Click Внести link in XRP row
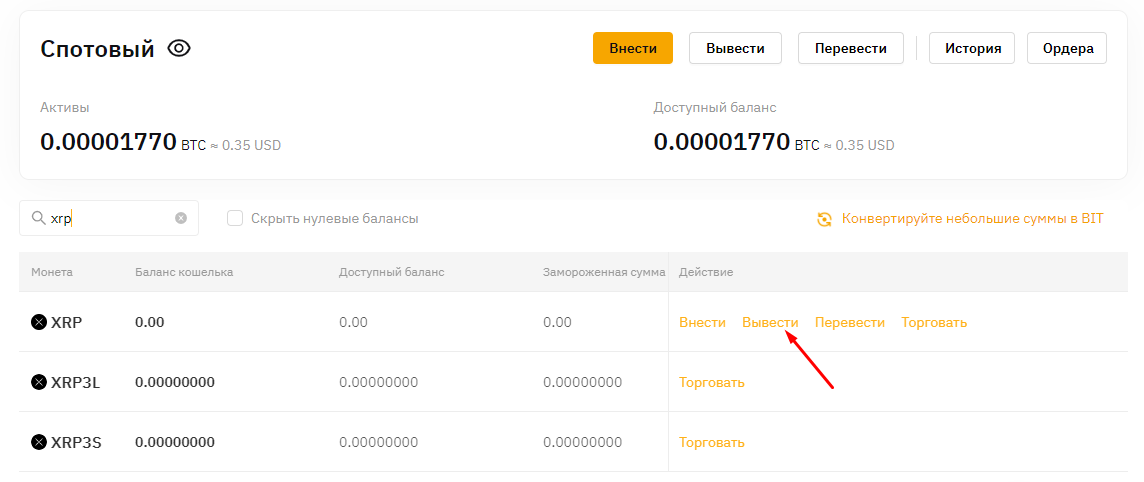This screenshot has width=1144, height=482. pos(702,322)
